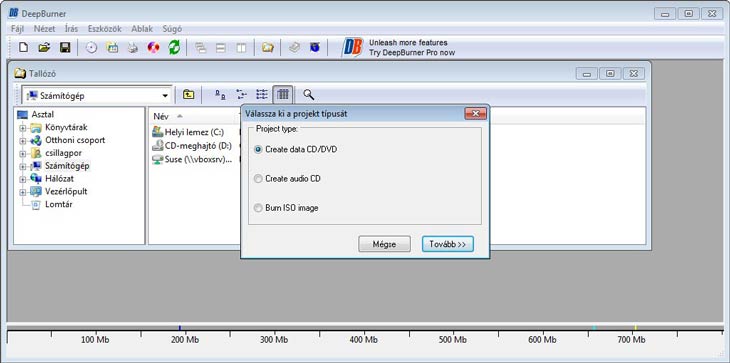
Task: Open the Írás menu
Action: tap(71, 29)
